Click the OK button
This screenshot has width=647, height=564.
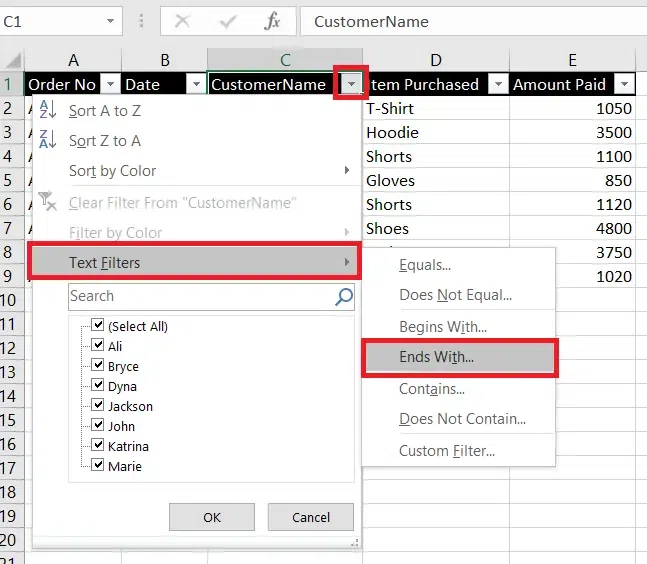pos(211,517)
